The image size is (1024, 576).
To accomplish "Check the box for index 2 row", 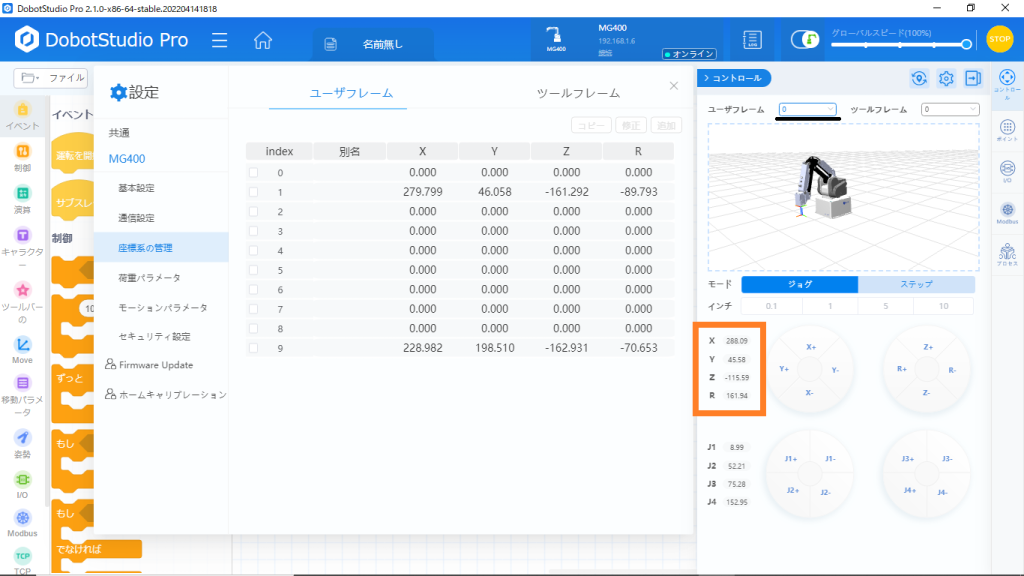I will (253, 212).
